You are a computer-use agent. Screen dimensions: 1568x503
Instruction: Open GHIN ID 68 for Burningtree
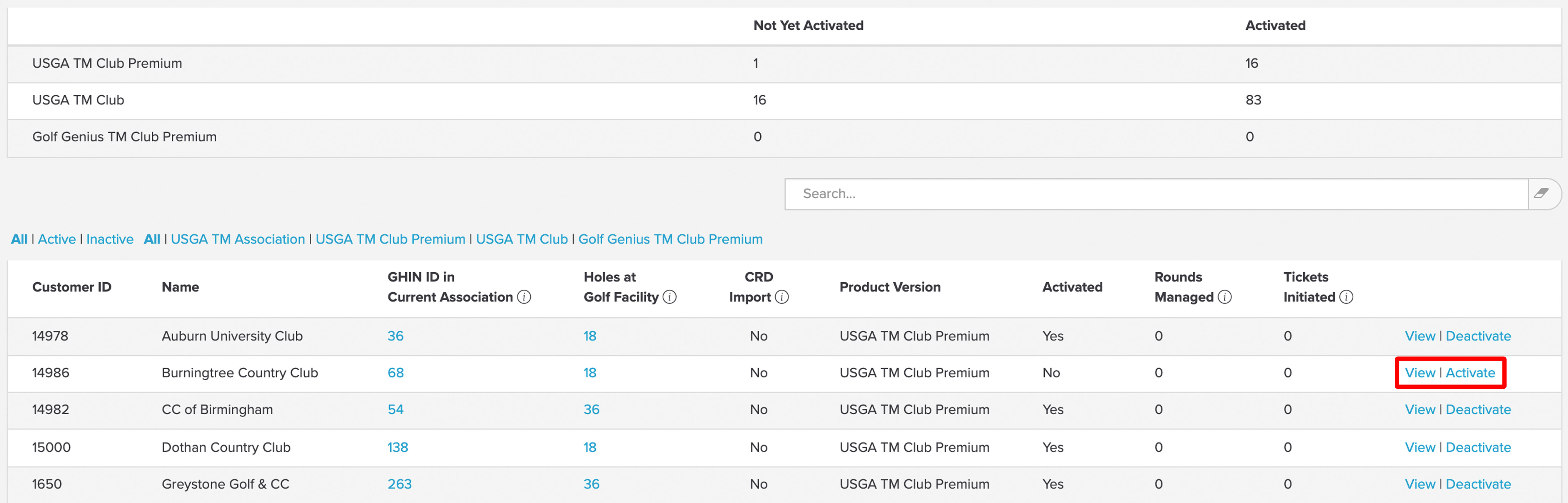tap(396, 373)
